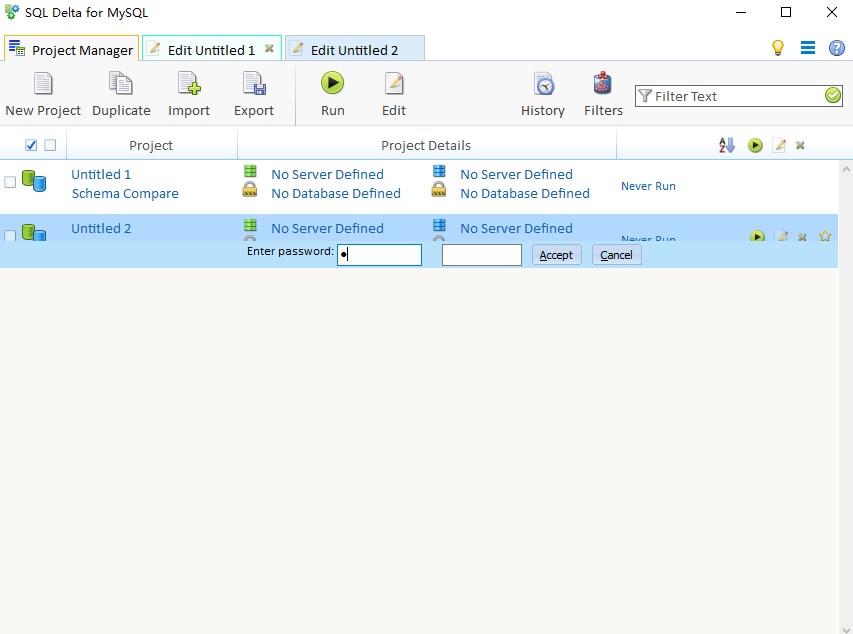This screenshot has height=634, width=853.
Task: Open the Filters tool
Action: [x=603, y=95]
